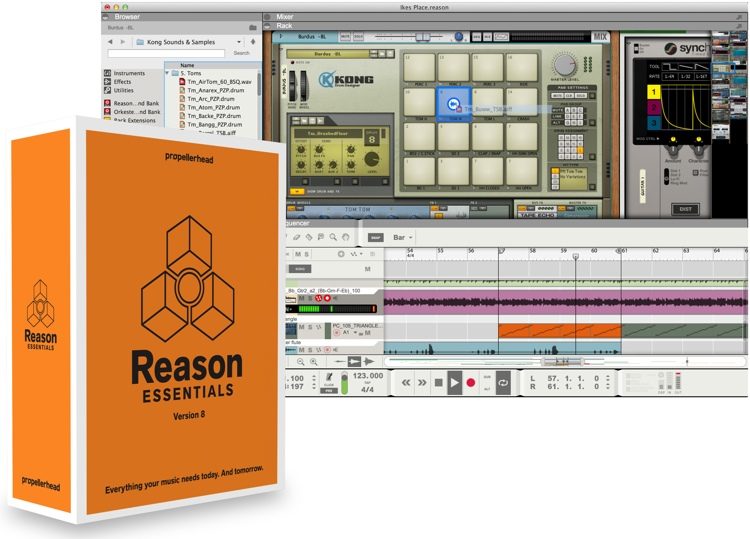750x539 pixels.
Task: Select the Magnify tool in the sequencer toolbar
Action: pyautogui.click(x=333, y=237)
